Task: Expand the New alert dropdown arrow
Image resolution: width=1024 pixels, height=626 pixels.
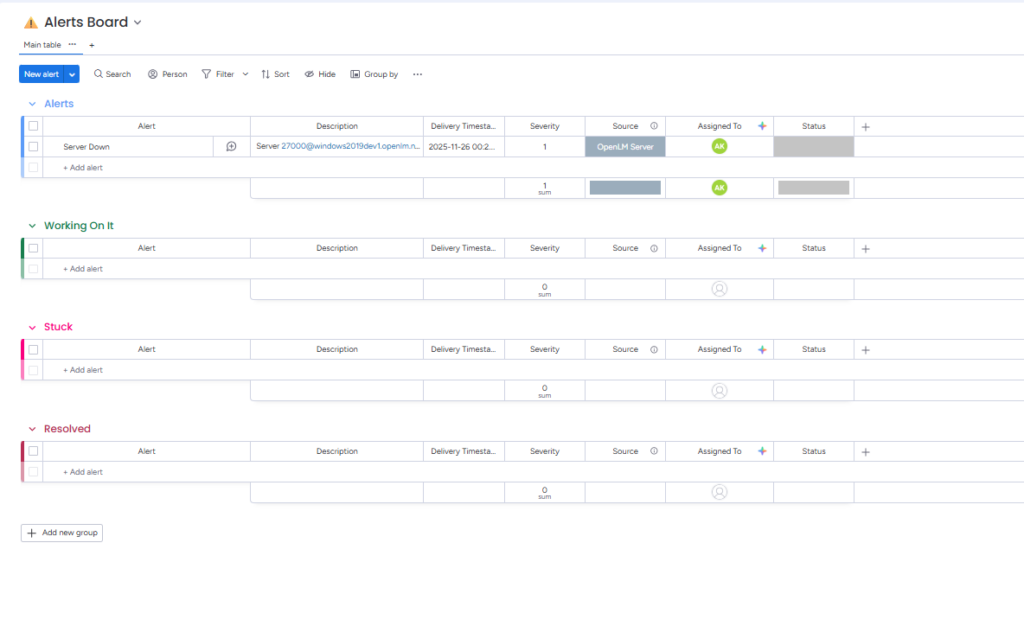Action: (x=72, y=74)
